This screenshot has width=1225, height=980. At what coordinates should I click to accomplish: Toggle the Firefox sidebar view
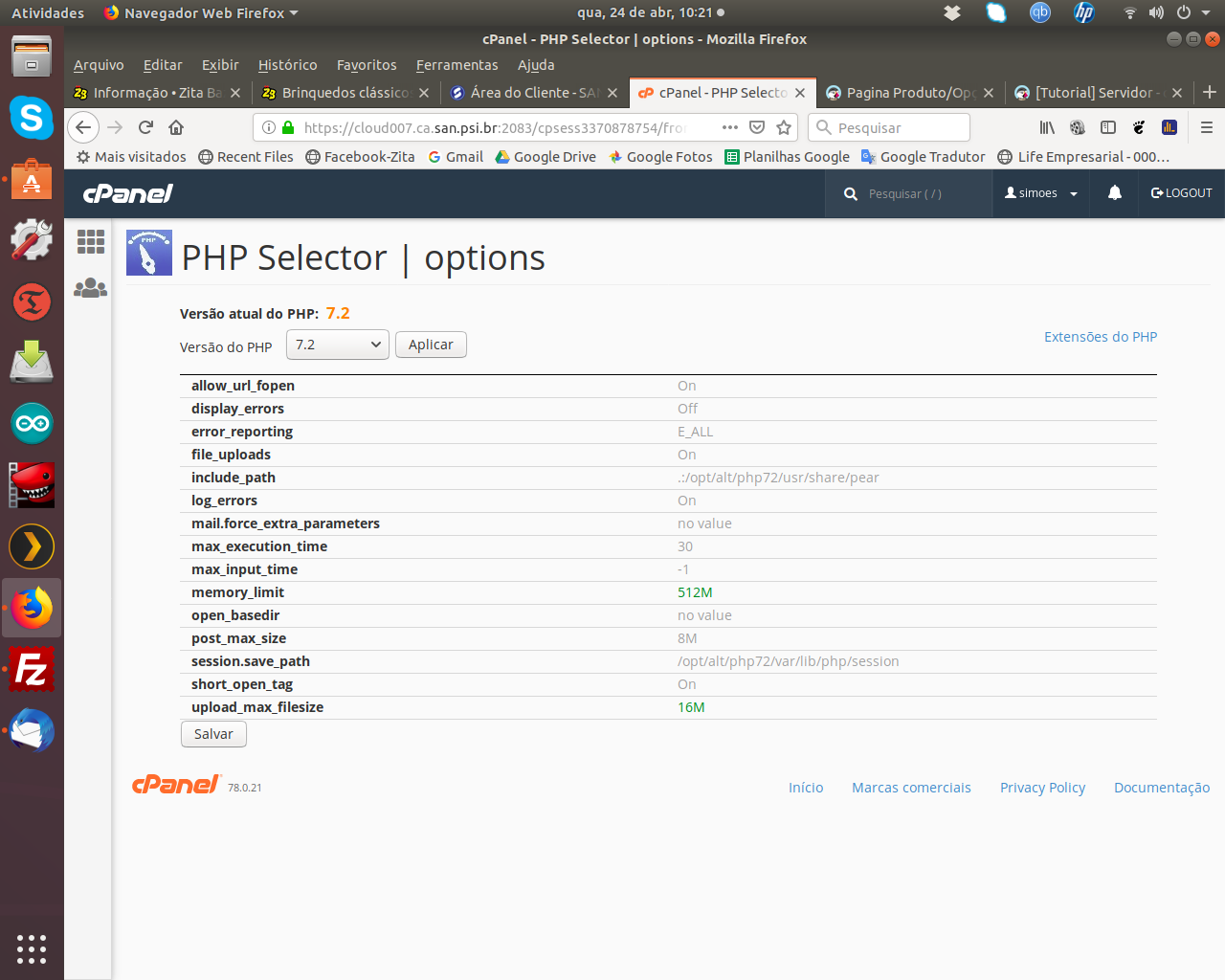click(1108, 127)
